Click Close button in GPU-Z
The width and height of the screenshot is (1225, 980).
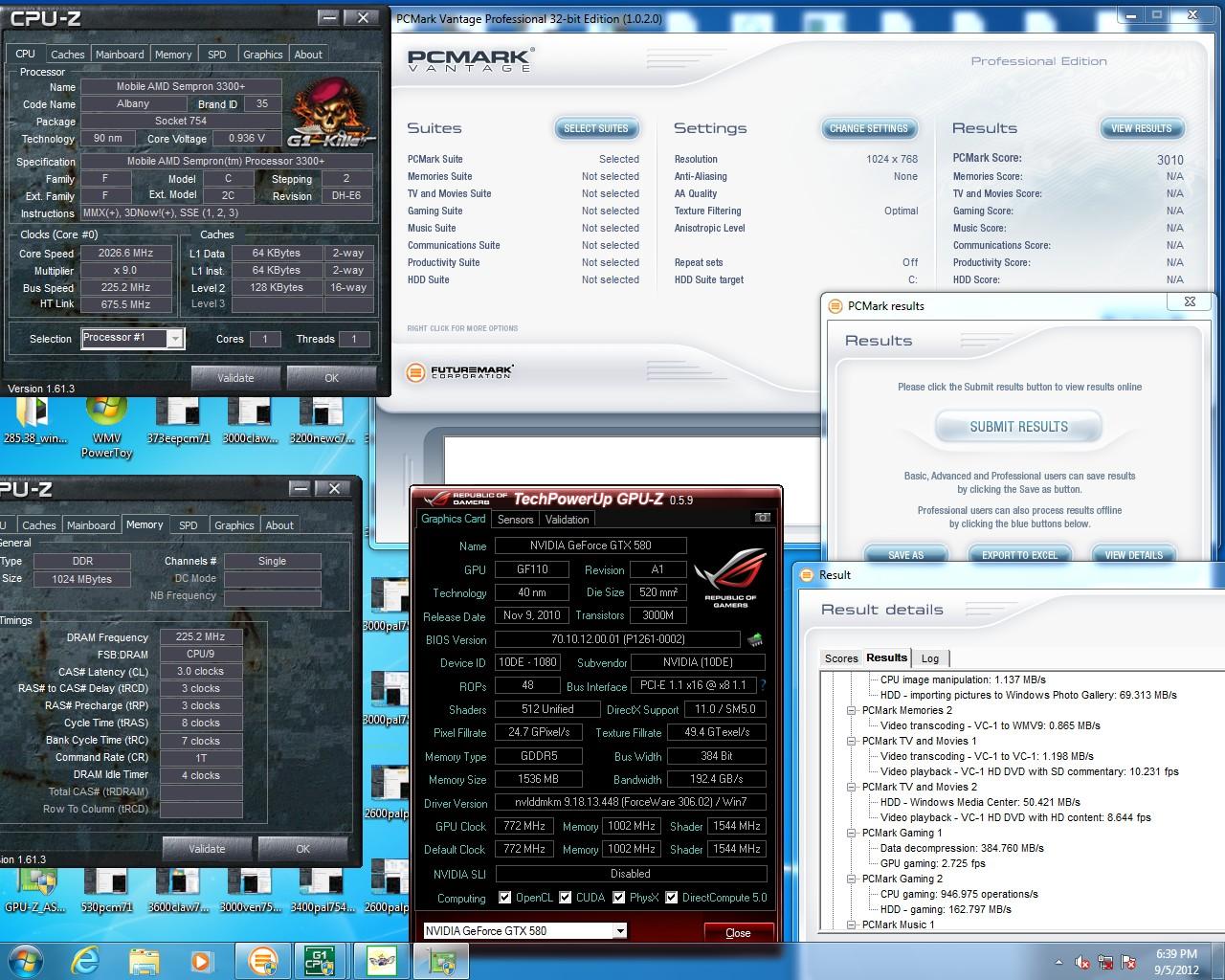point(738,932)
